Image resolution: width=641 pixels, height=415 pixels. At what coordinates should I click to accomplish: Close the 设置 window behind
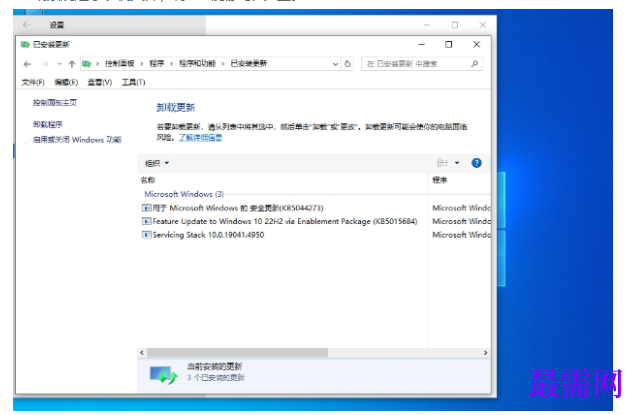point(482,25)
